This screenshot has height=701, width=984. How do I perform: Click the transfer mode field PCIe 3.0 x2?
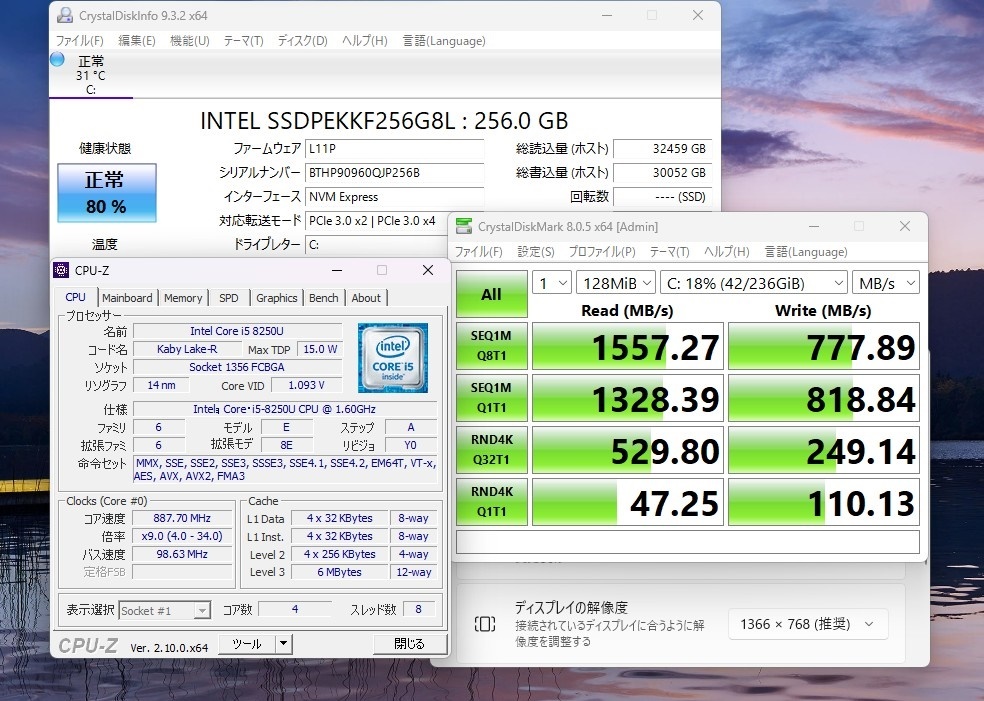(x=377, y=220)
